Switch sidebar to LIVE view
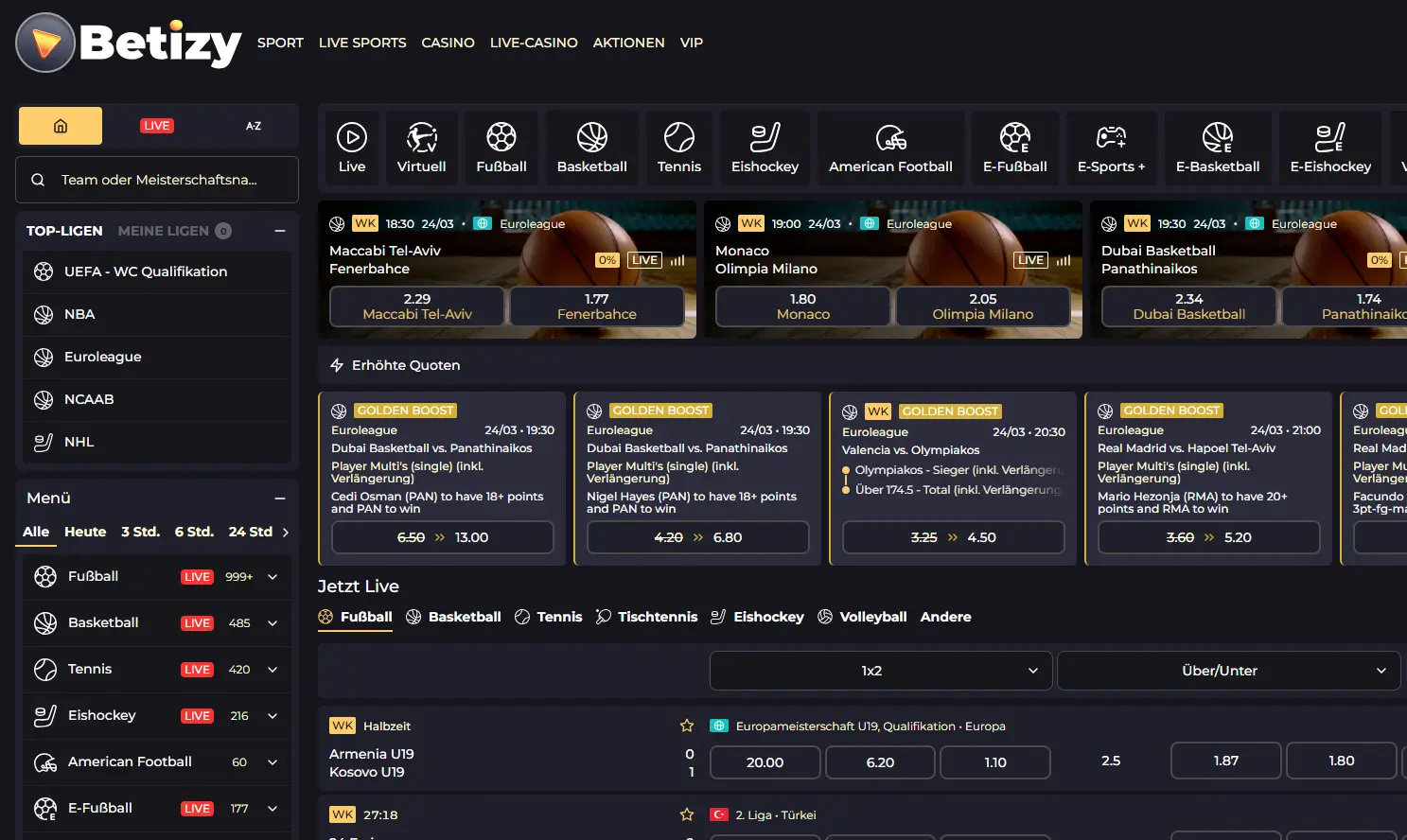This screenshot has width=1407, height=840. click(x=157, y=126)
